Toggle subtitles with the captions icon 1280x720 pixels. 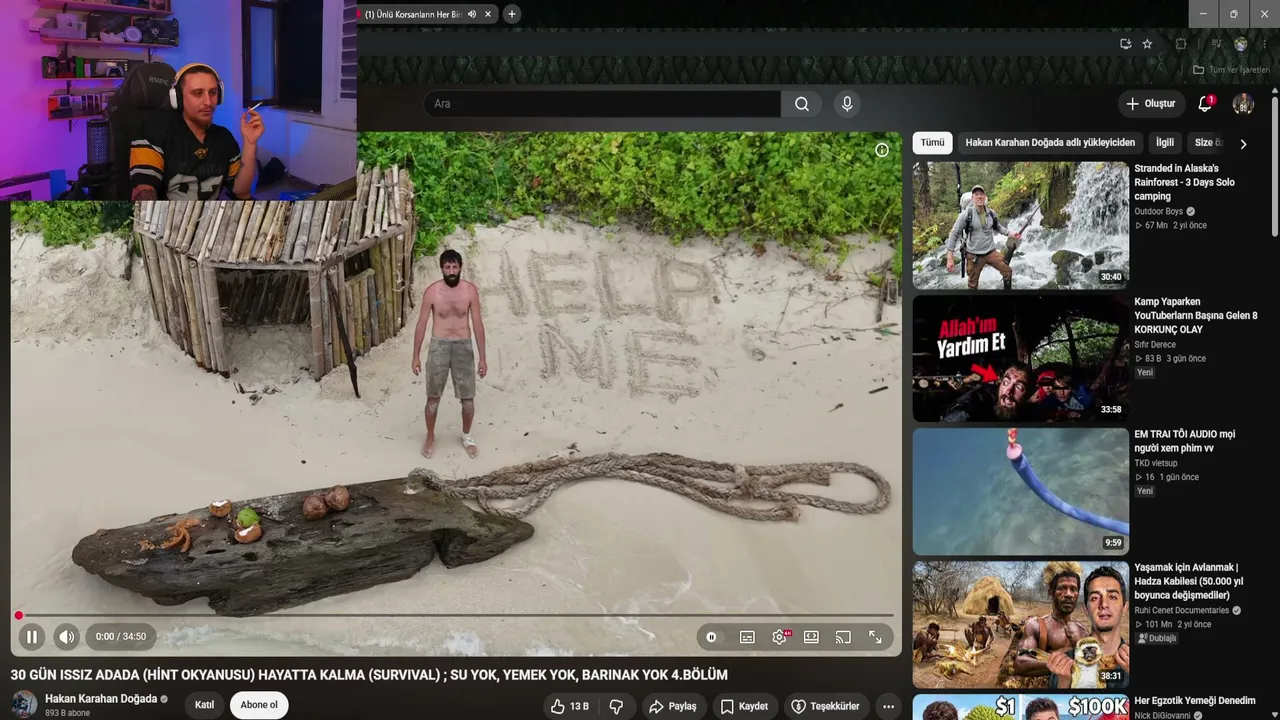[x=747, y=637]
